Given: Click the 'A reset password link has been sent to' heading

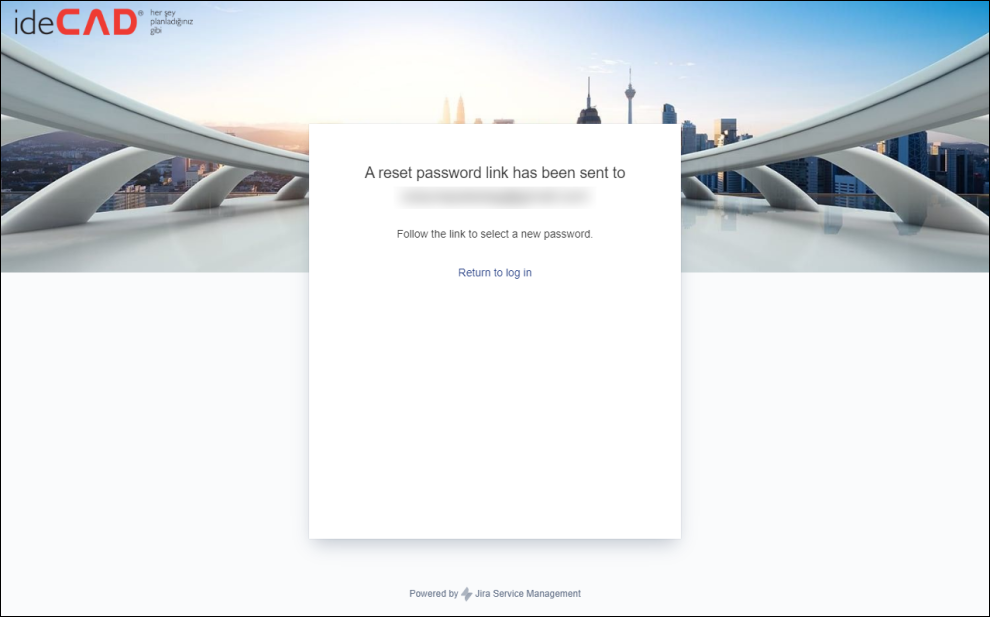Looking at the screenshot, I should click(494, 172).
